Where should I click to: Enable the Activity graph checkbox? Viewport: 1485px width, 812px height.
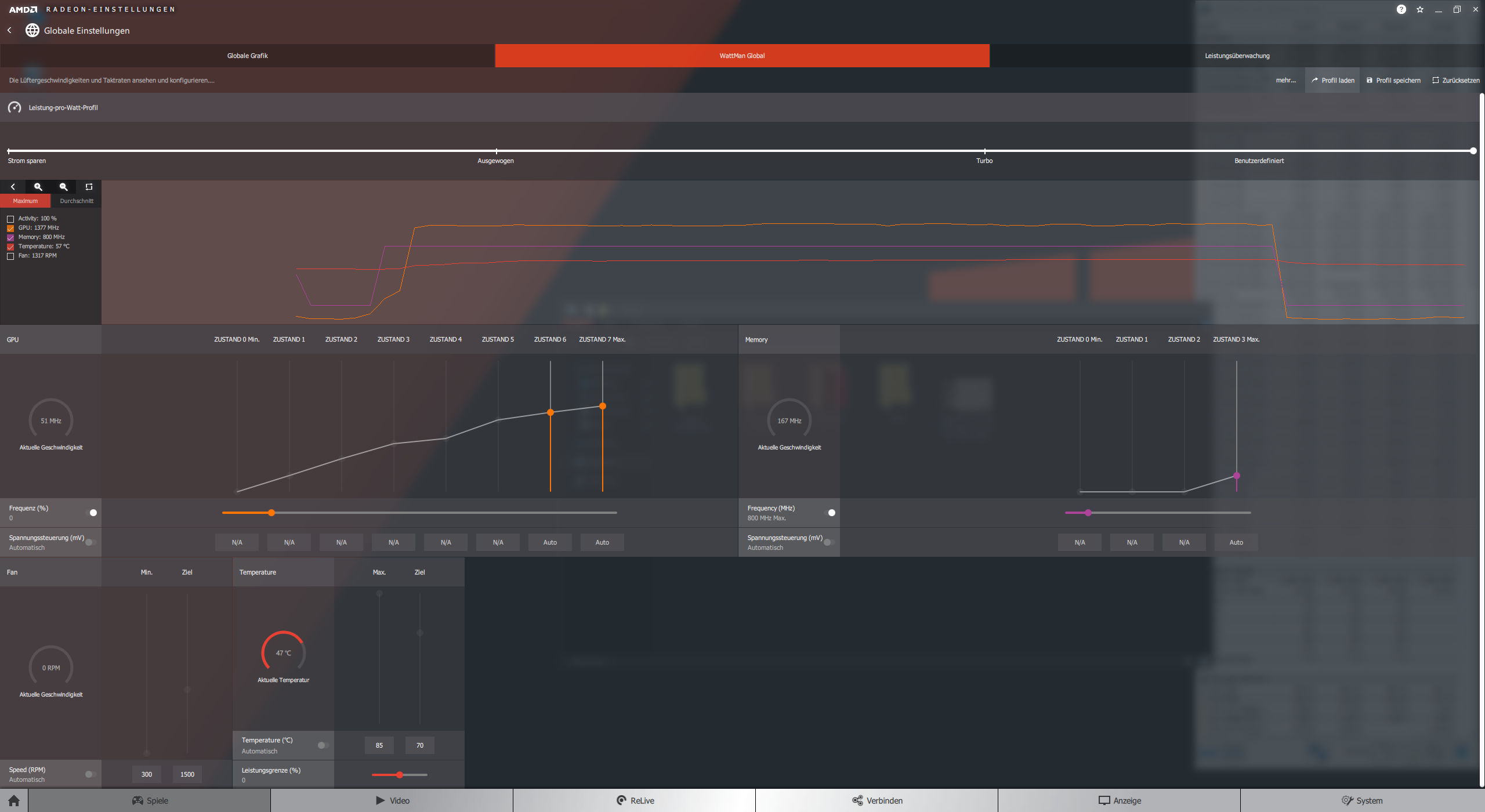pos(10,219)
